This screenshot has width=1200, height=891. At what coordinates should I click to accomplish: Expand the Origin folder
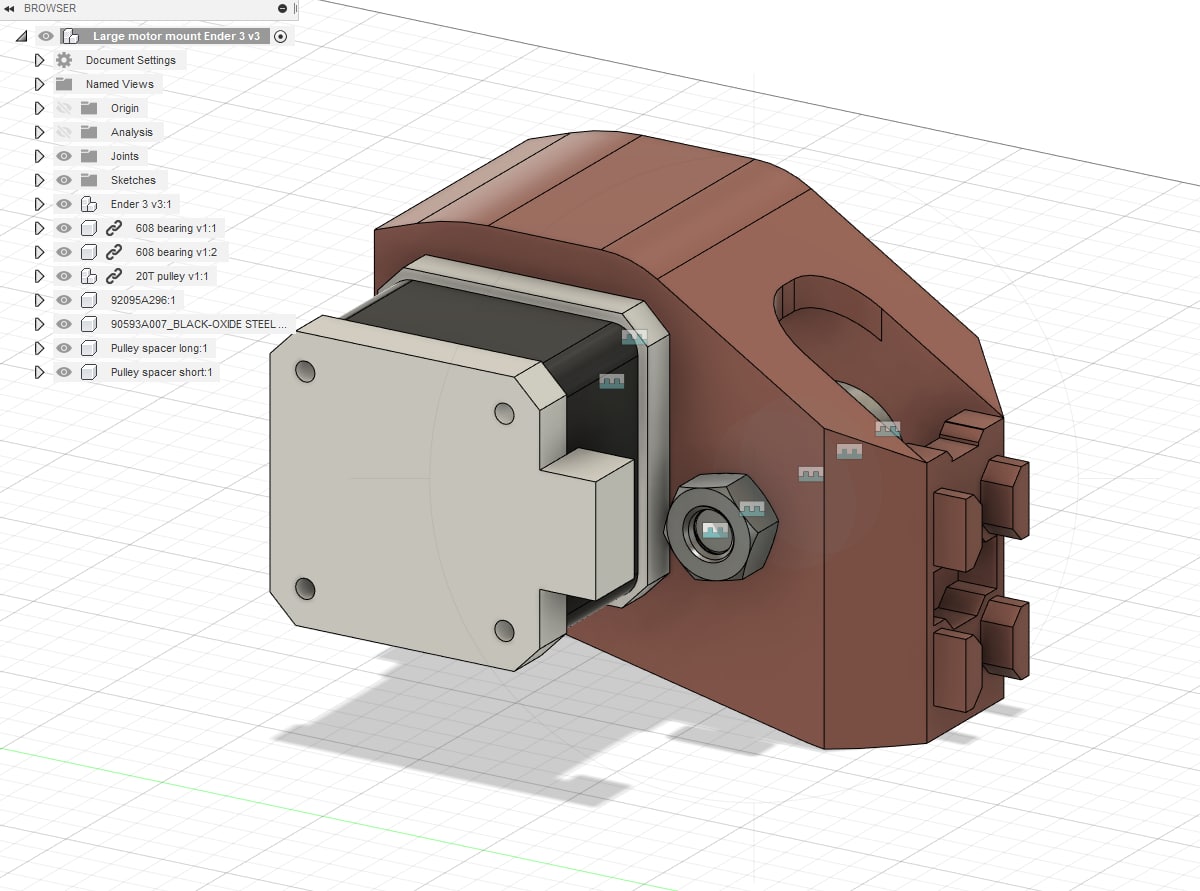click(x=40, y=108)
